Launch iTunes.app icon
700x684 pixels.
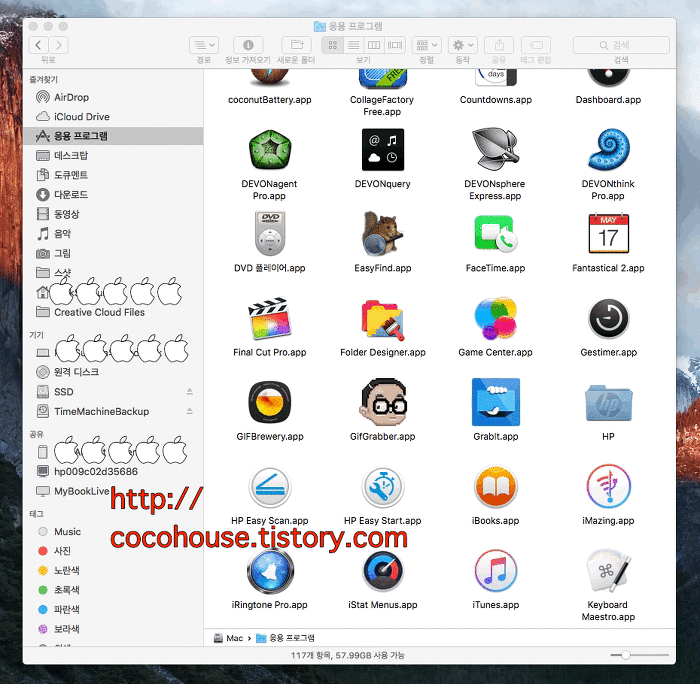(496, 571)
